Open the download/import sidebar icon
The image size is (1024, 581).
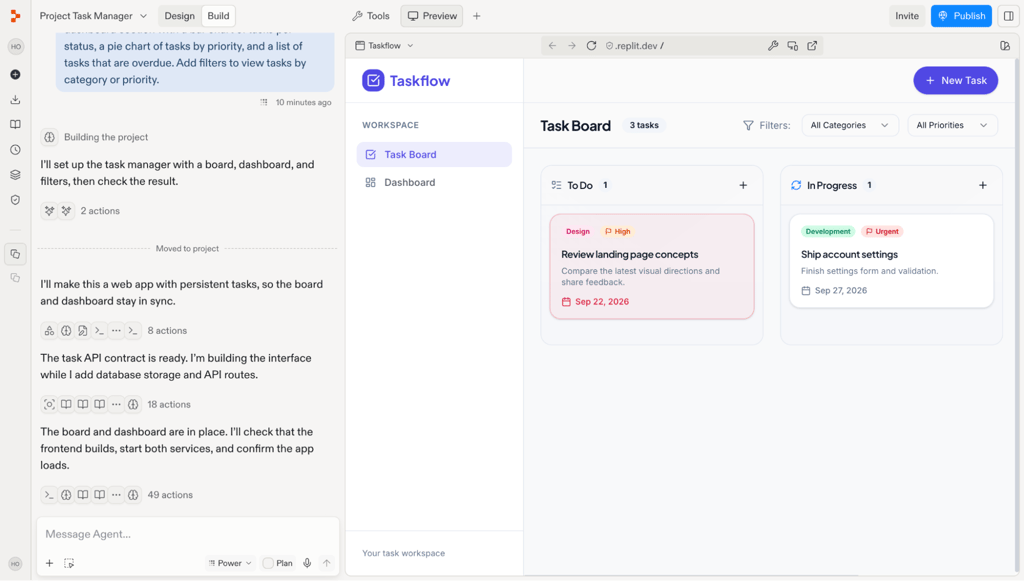point(15,100)
